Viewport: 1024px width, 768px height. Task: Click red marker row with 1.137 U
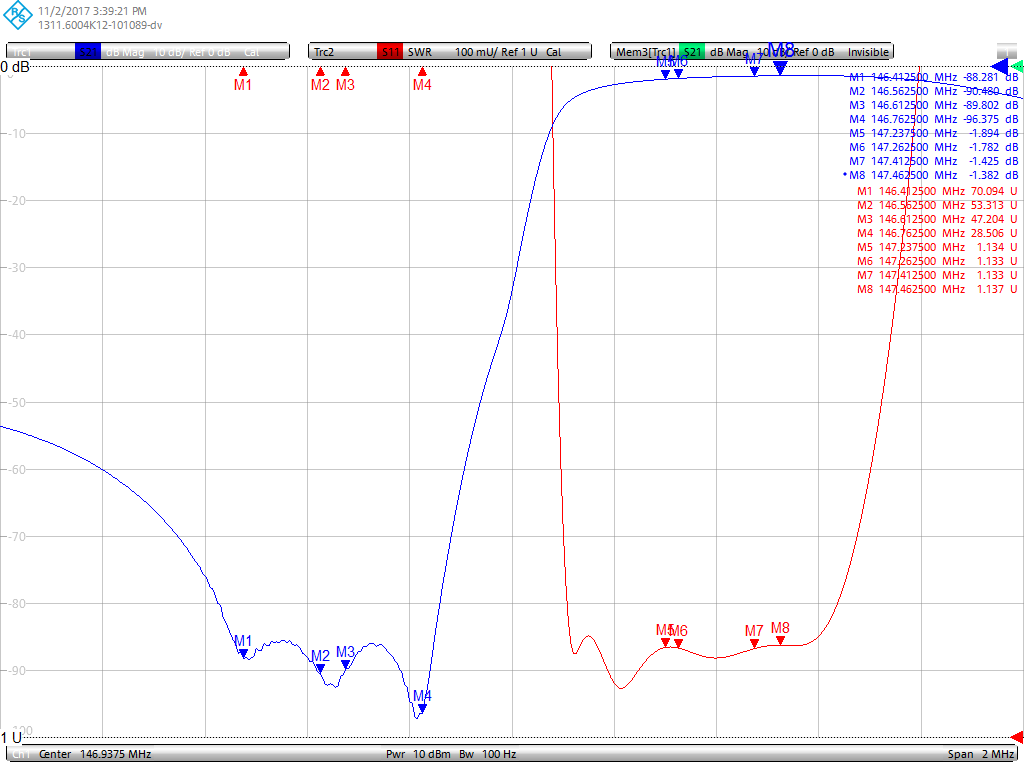pos(937,289)
